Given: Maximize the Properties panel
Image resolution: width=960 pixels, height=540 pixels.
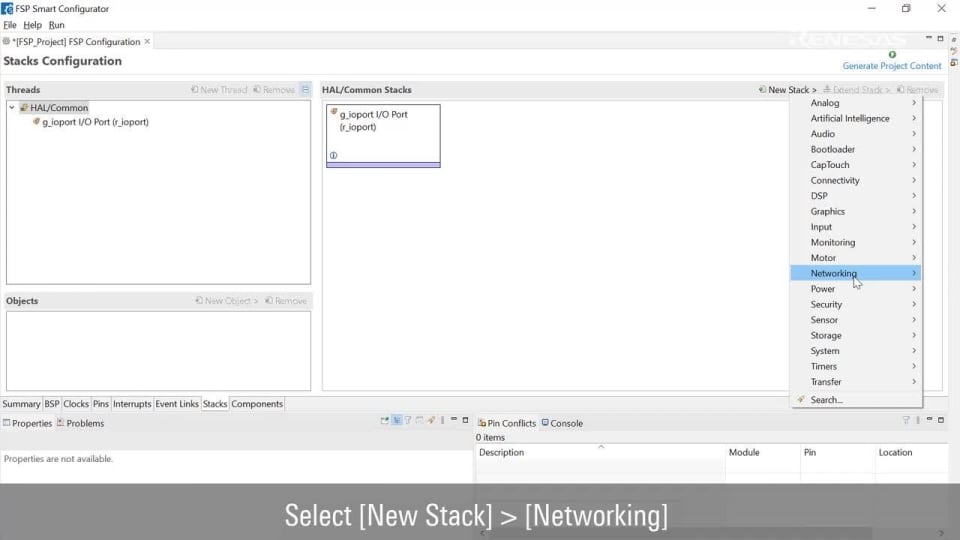Looking at the screenshot, I should (x=465, y=420).
